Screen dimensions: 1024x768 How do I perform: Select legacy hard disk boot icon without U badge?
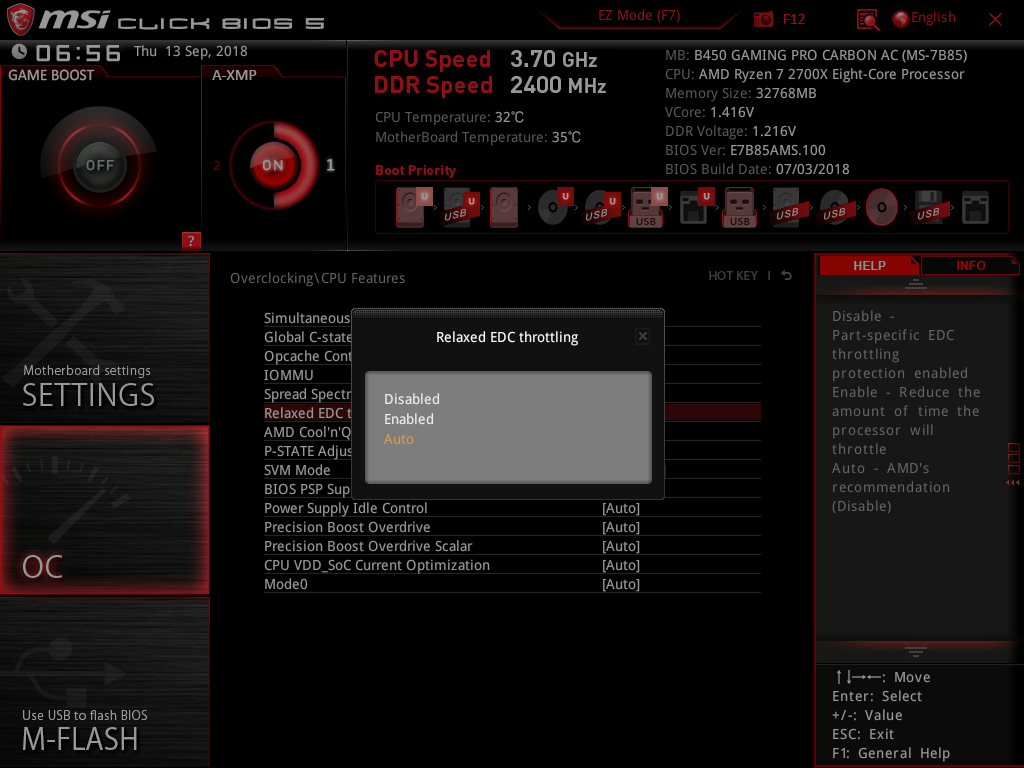tap(504, 207)
